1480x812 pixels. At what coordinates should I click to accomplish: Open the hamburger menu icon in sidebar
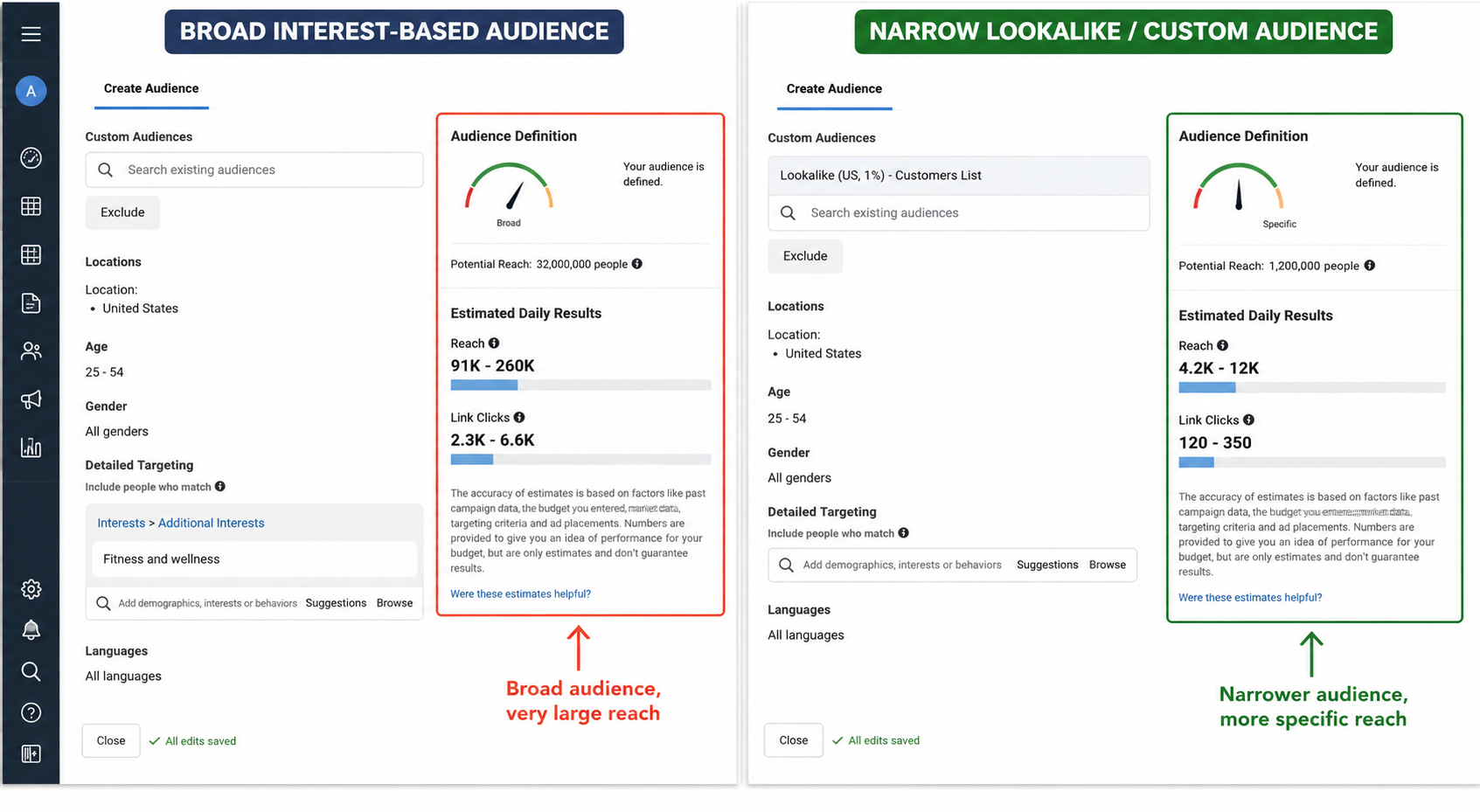coord(31,34)
